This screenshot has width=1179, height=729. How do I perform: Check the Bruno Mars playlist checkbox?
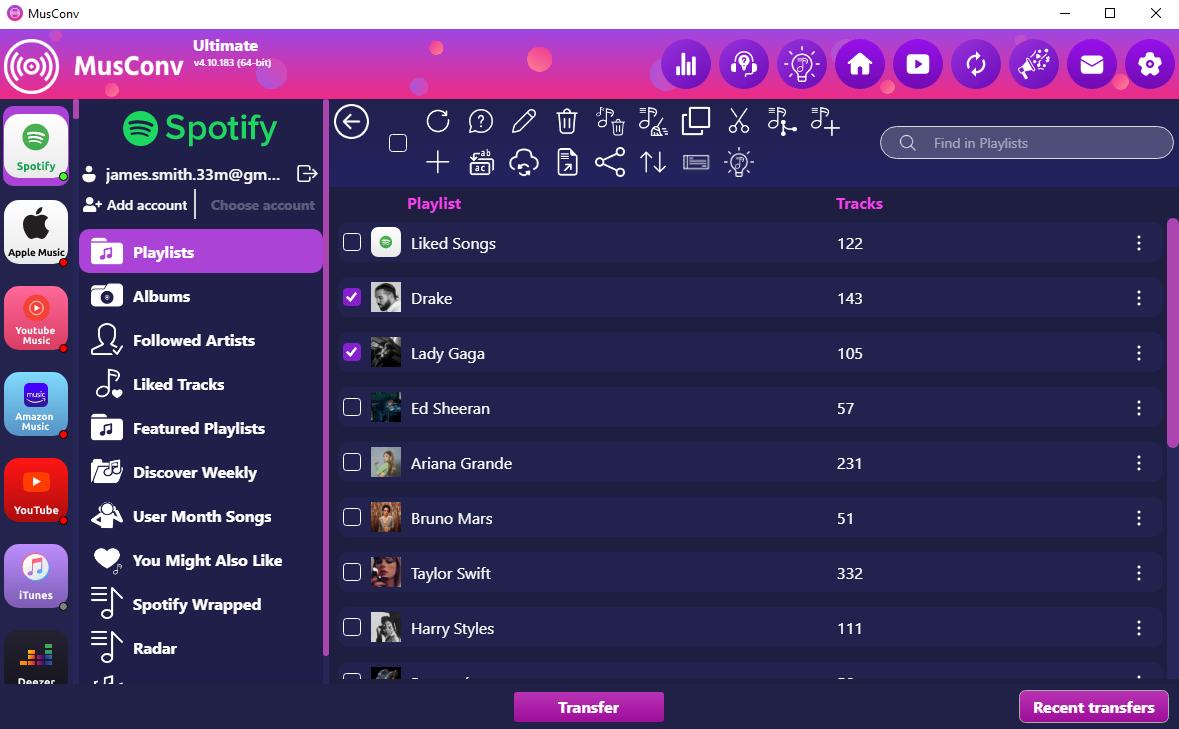[x=352, y=517]
